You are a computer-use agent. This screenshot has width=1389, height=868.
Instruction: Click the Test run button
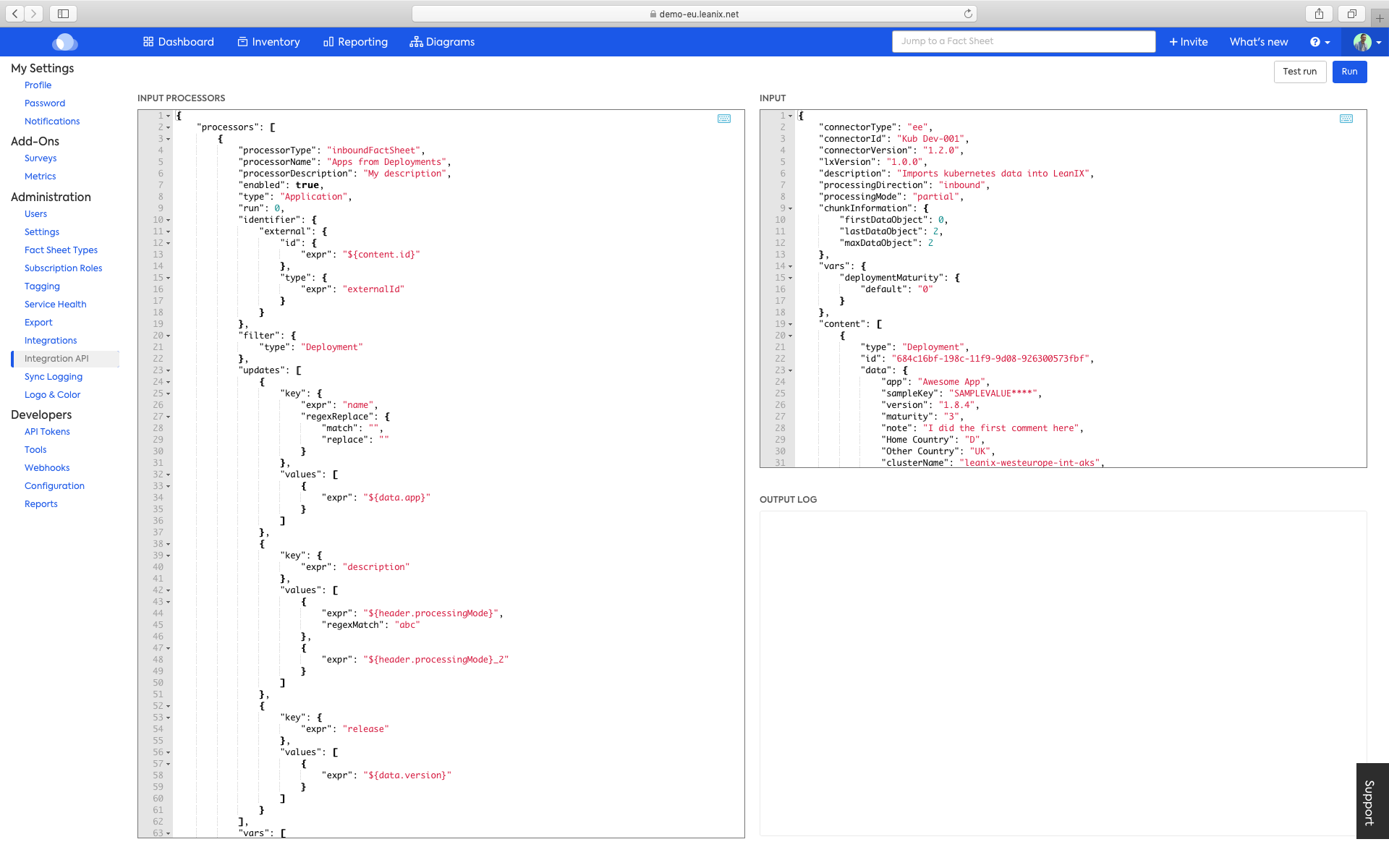pos(1299,72)
